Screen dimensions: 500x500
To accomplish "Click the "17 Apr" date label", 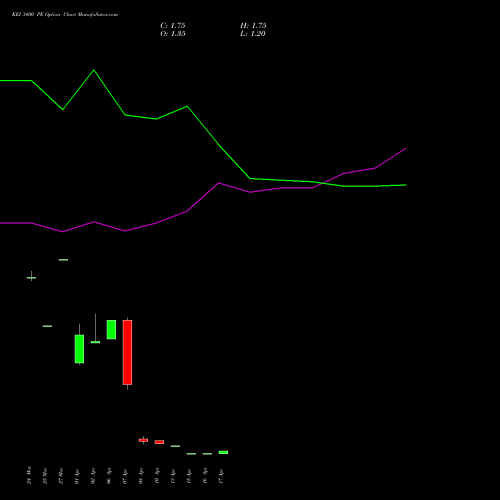I will point(221,476).
